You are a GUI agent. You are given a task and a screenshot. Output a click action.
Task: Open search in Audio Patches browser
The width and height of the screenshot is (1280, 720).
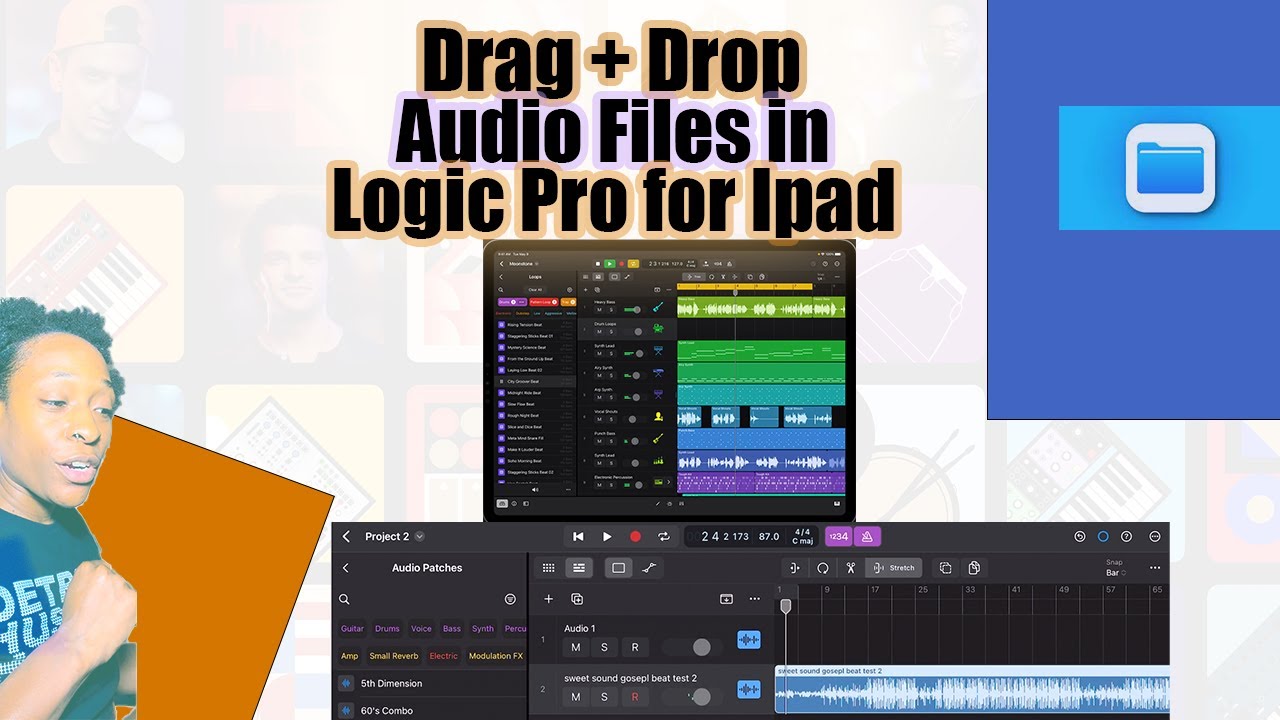[344, 600]
